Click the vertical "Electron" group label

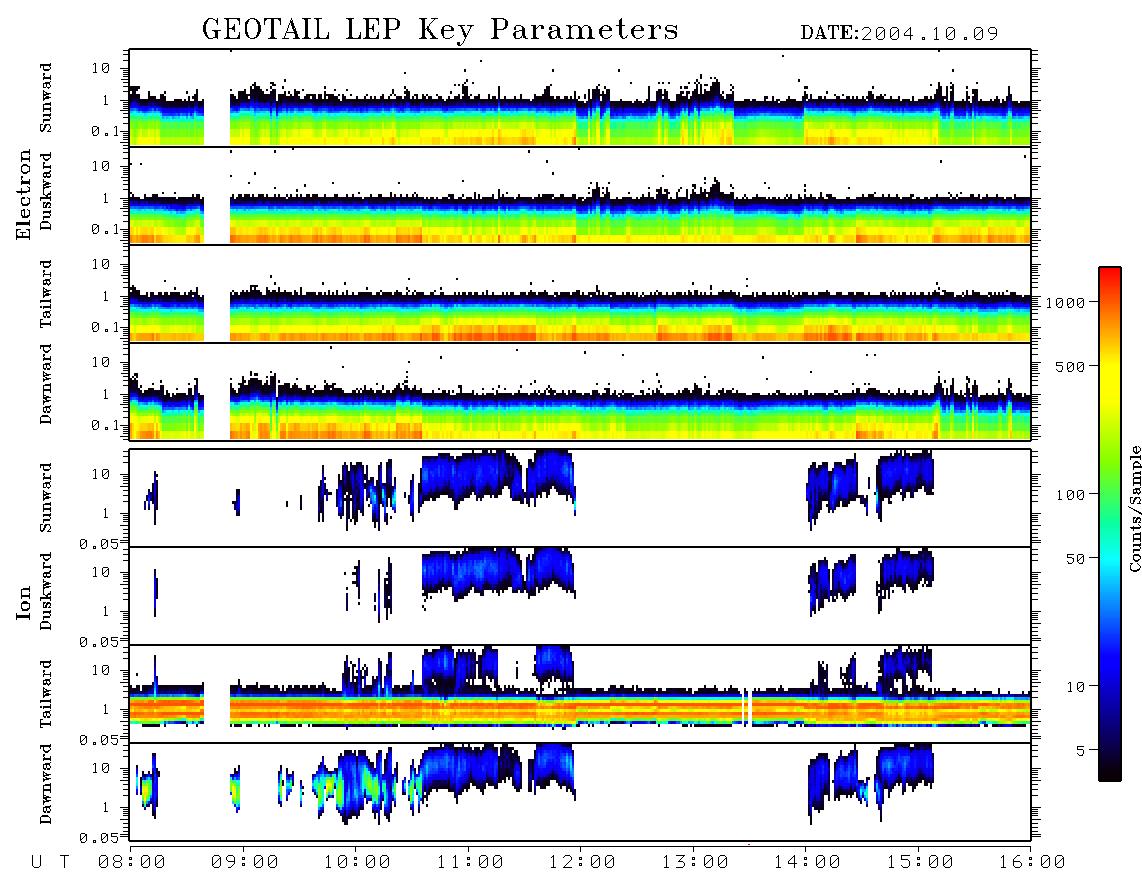(x=24, y=195)
